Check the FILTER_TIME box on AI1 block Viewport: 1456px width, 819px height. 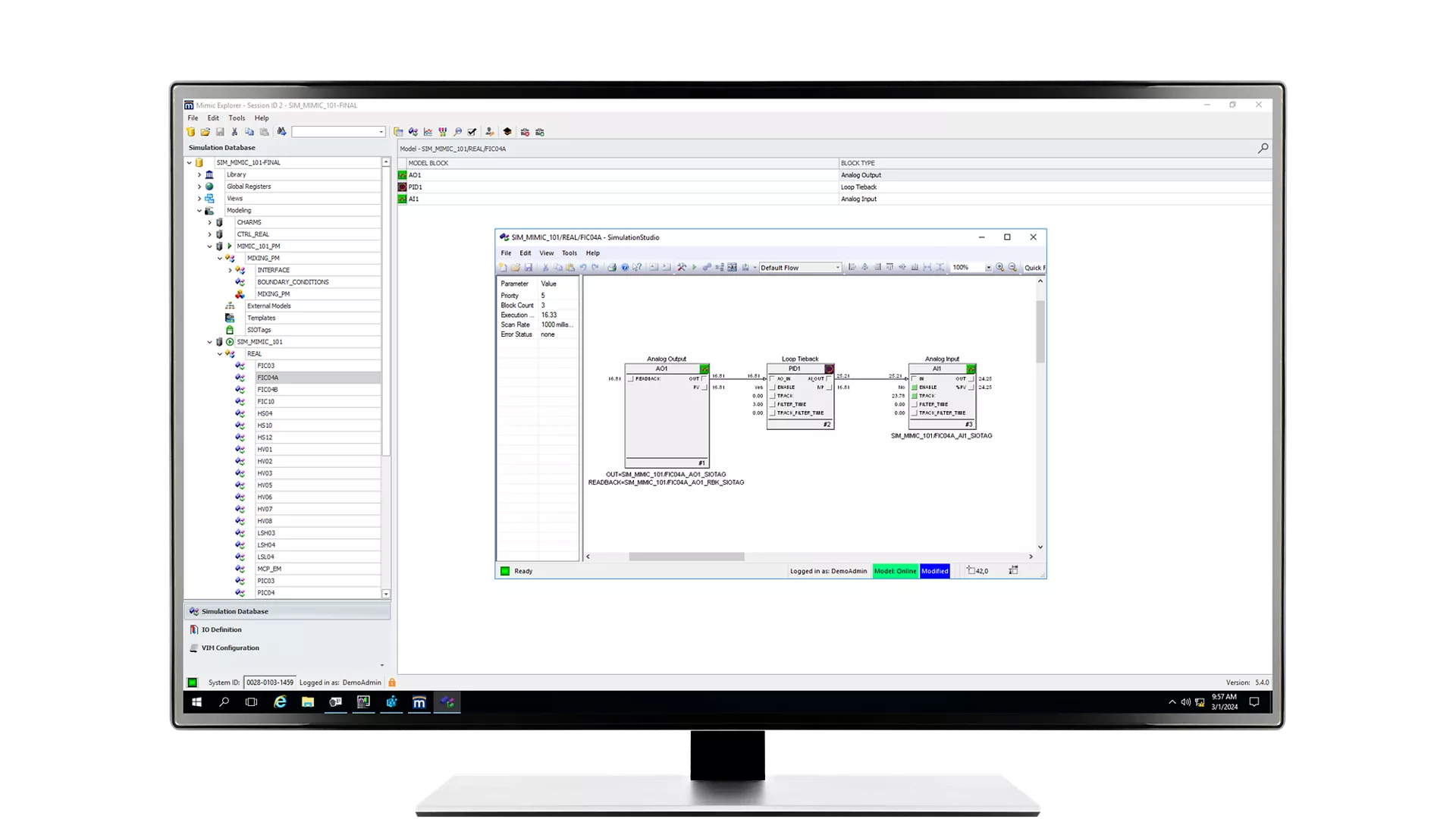click(915, 404)
